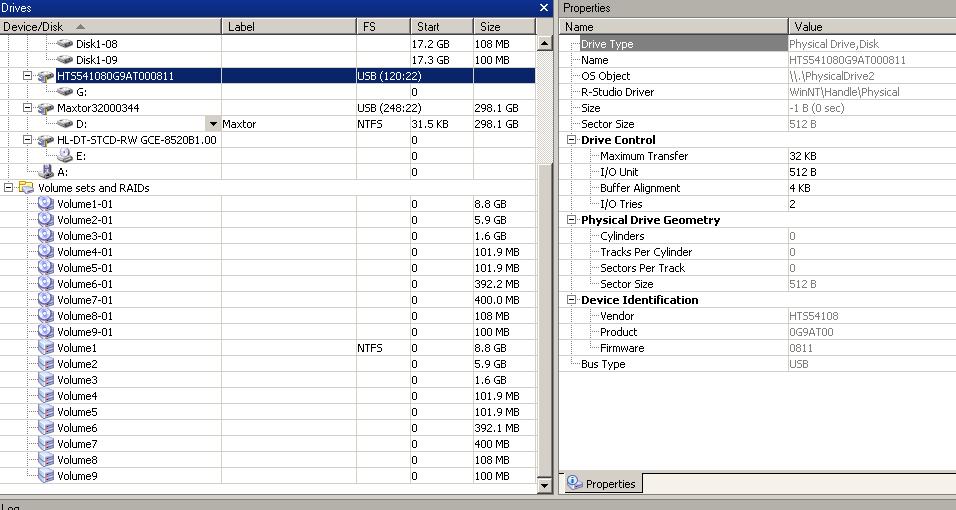The image size is (956, 510).
Task: Select the Volume6 tree row
Action: [x=268, y=428]
